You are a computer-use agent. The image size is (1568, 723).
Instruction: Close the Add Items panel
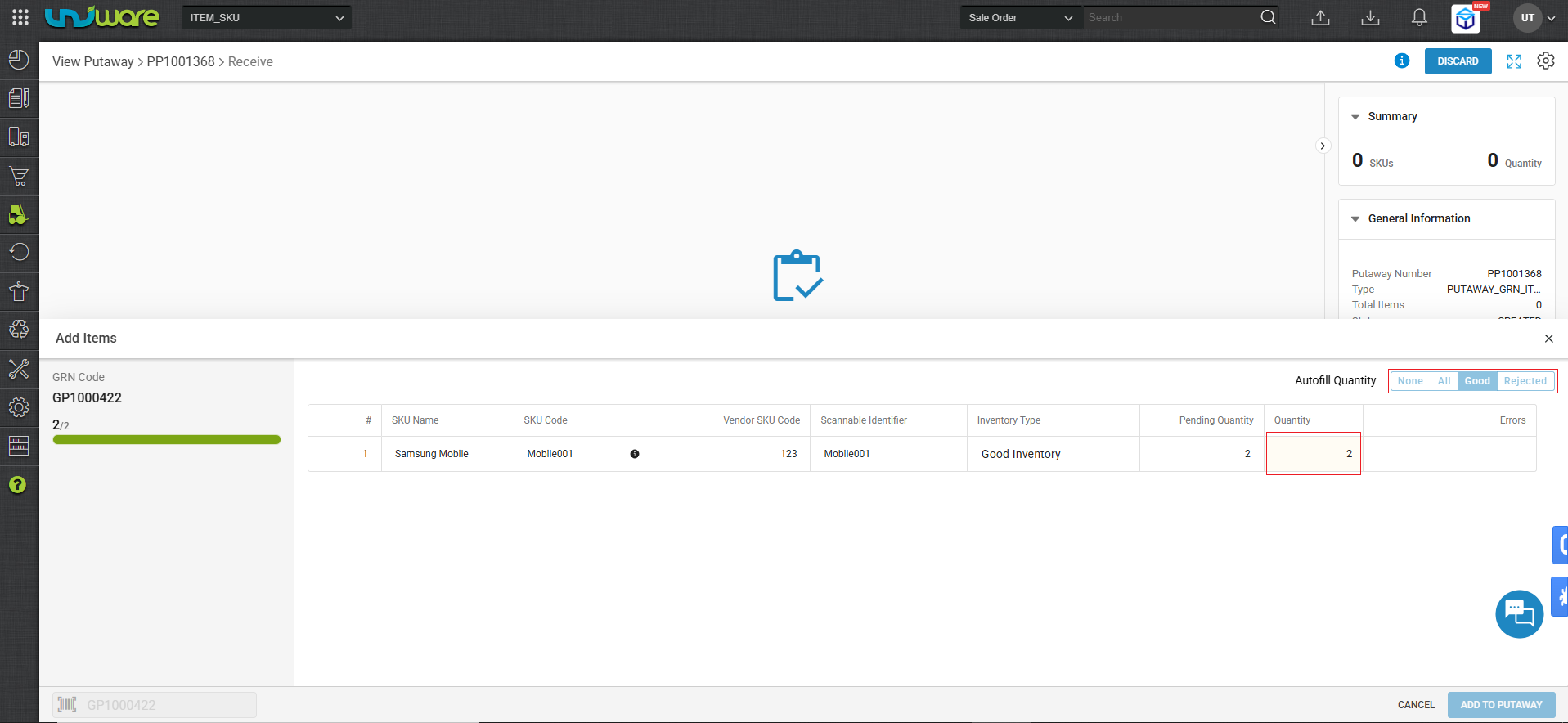(1548, 339)
